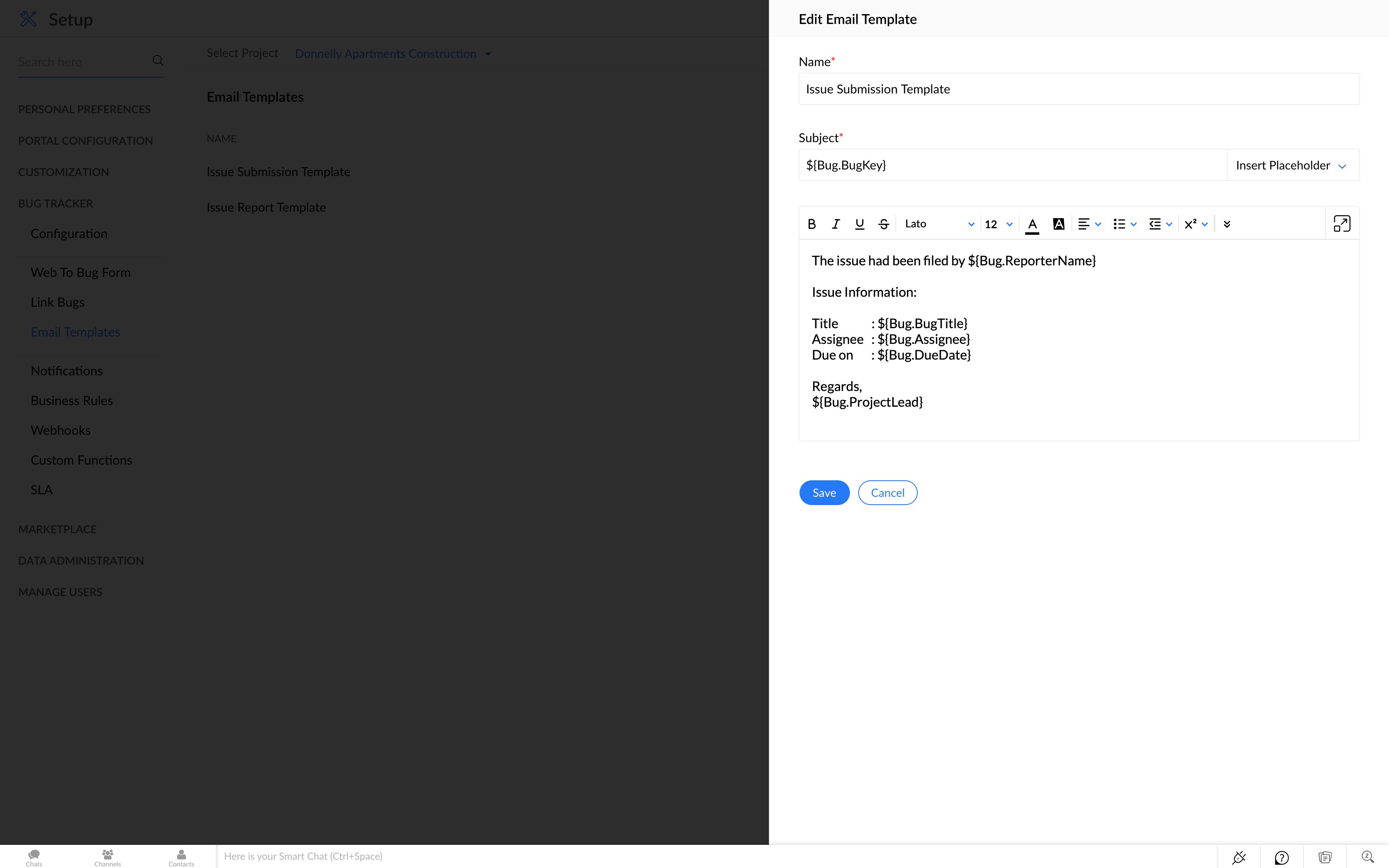Open Notifications settings

[x=67, y=371]
